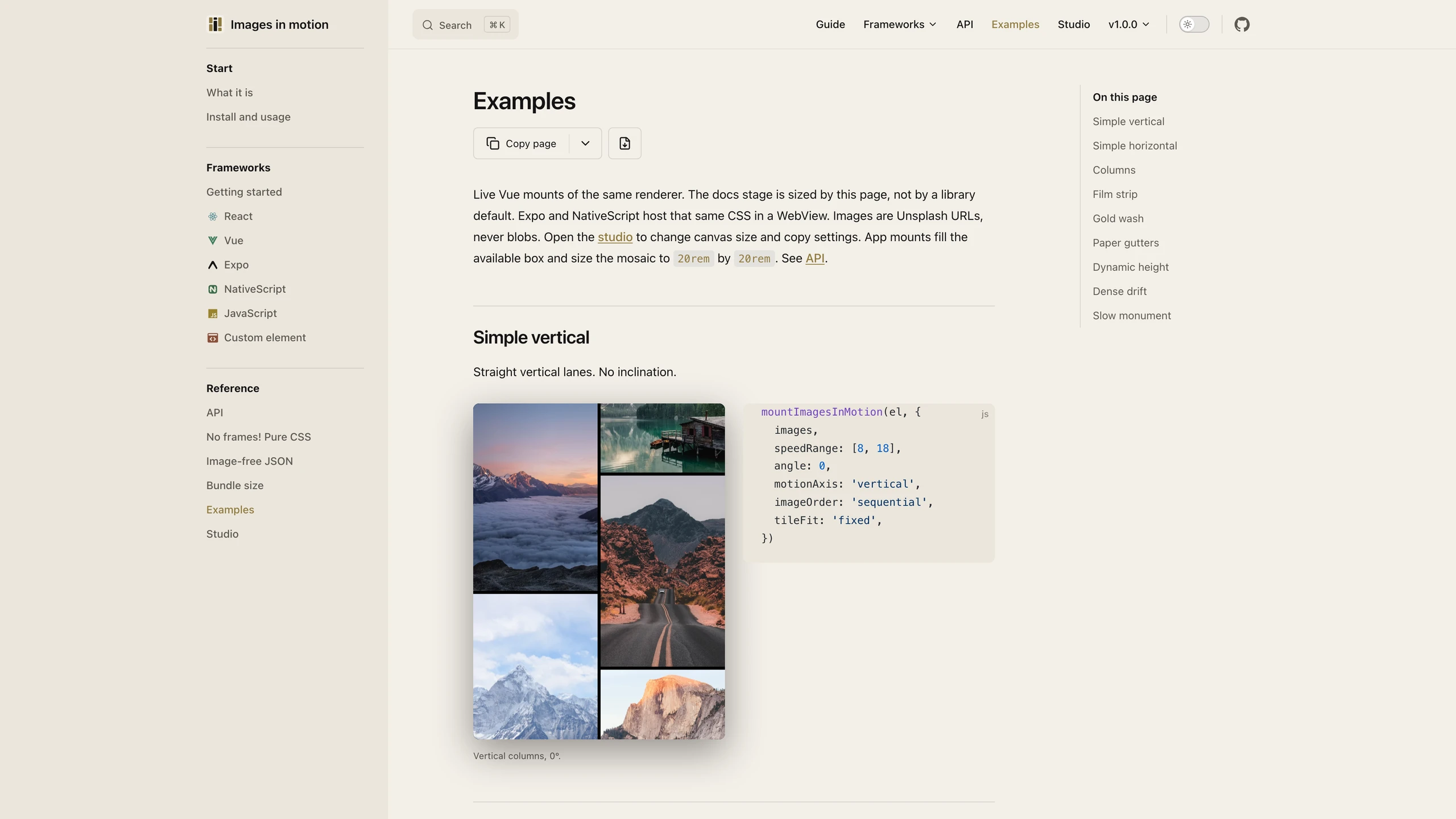Open Studio in sidebar Reference

[x=222, y=534]
